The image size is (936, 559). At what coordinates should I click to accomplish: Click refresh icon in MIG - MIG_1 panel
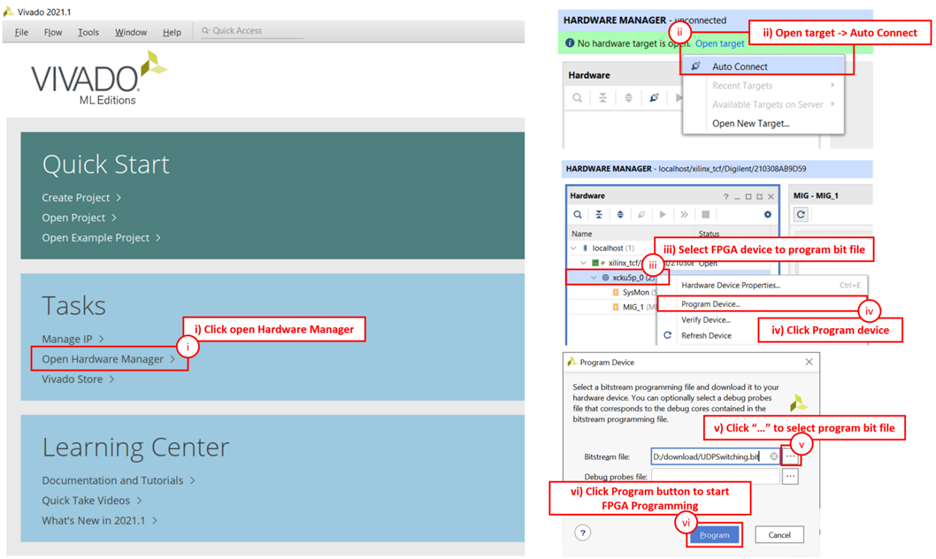tap(801, 214)
